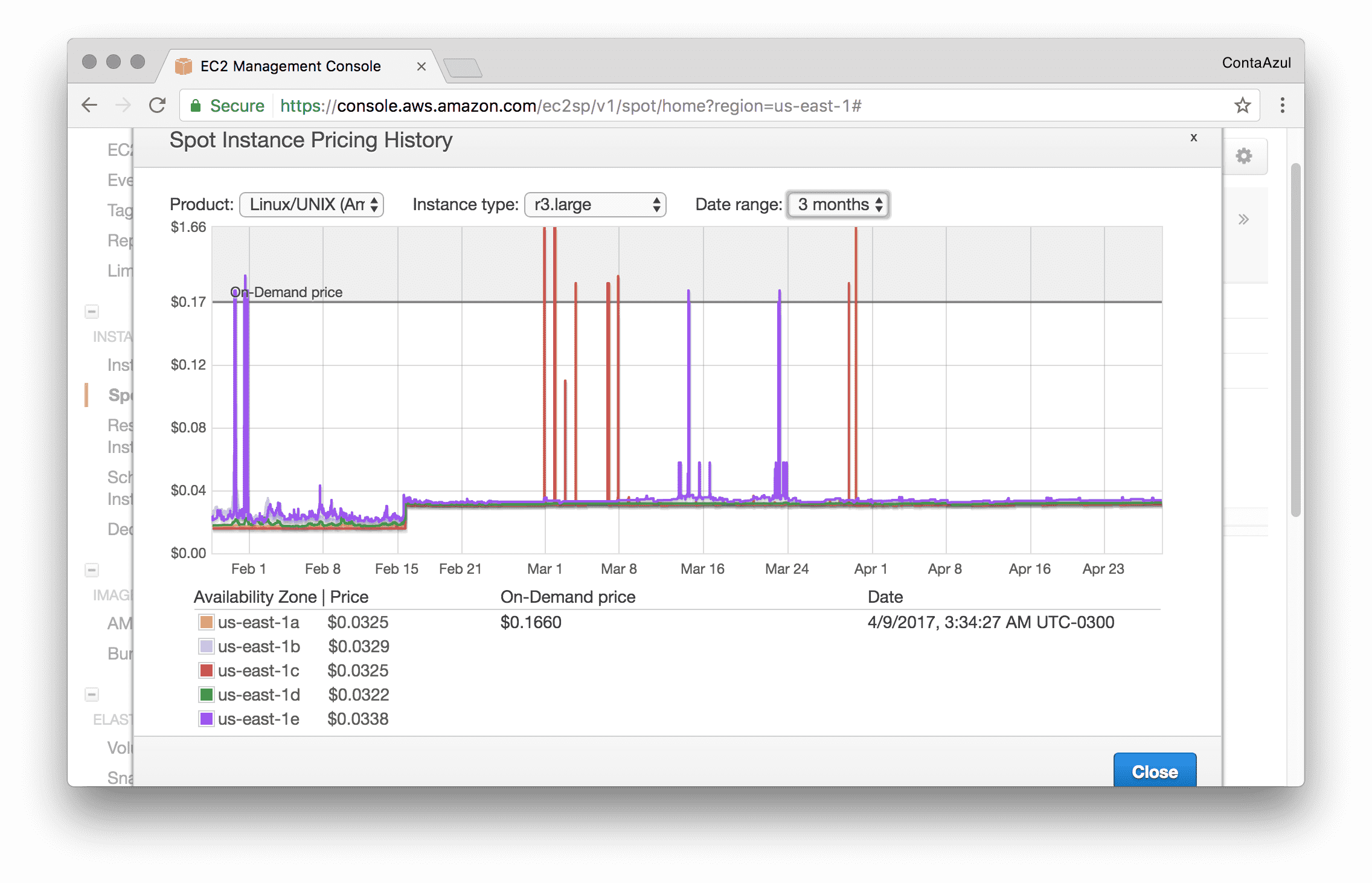Inspect the Secure padlock site info
The image size is (1372, 883).
(x=196, y=104)
